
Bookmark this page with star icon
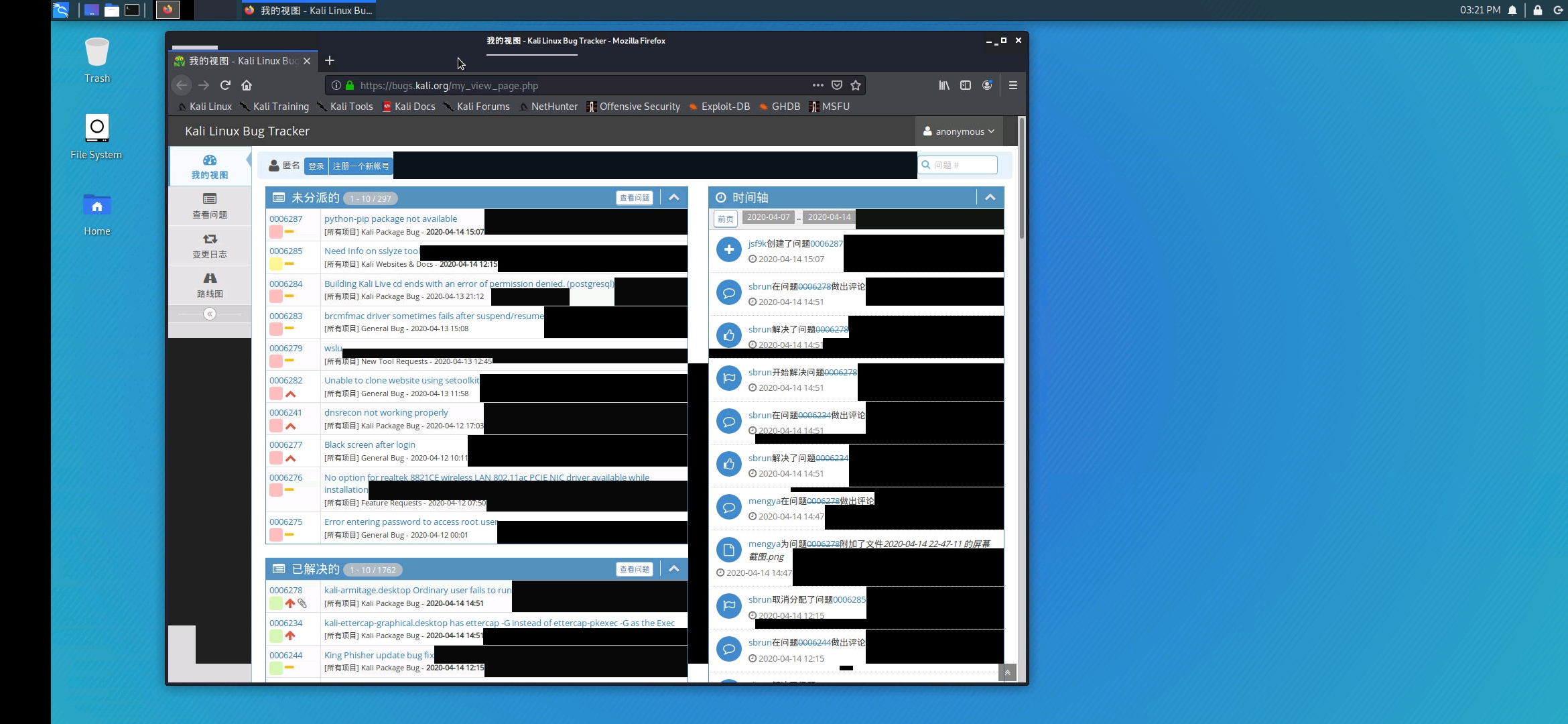[x=856, y=85]
